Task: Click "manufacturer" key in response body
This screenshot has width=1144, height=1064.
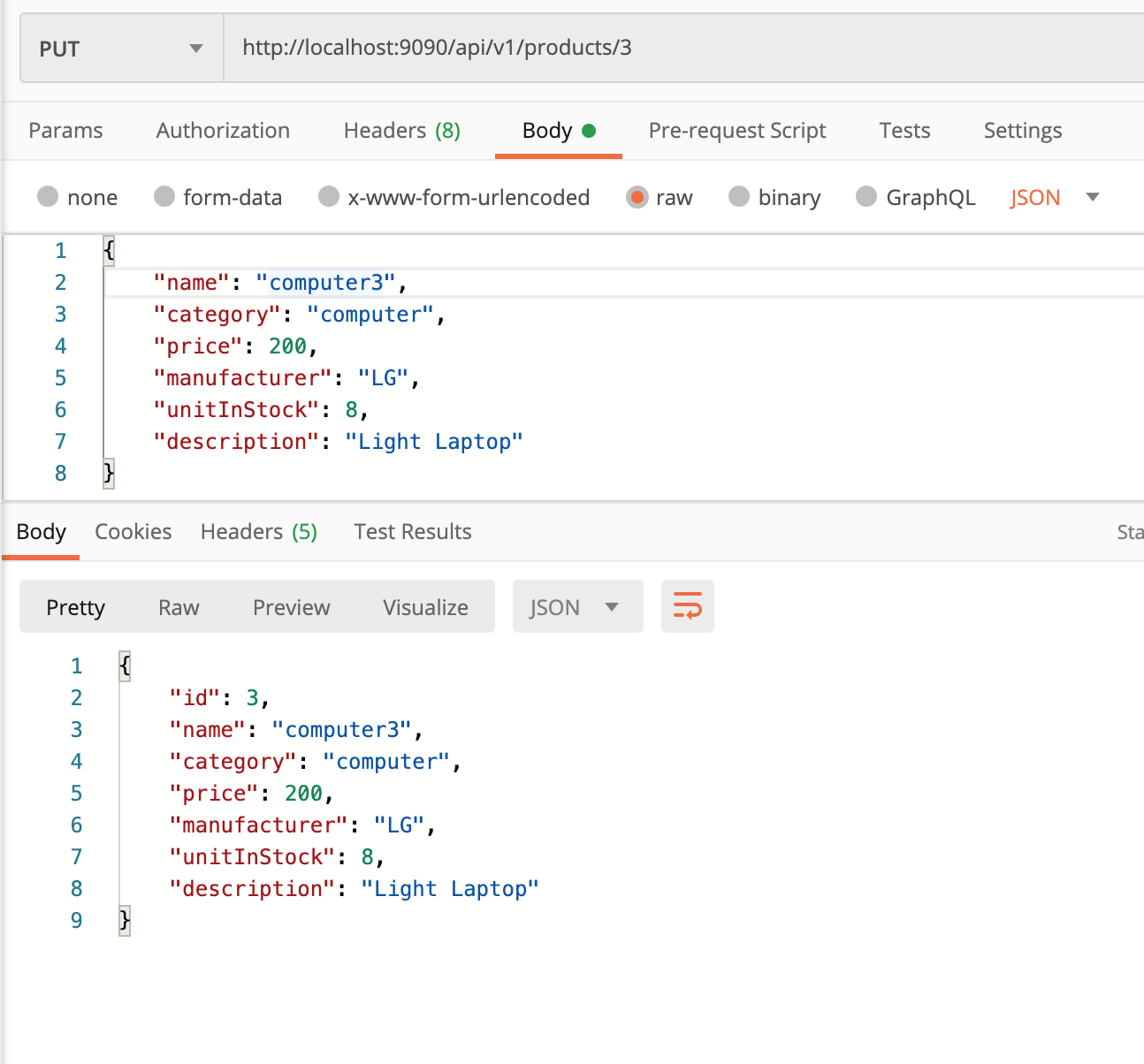Action: [259, 825]
